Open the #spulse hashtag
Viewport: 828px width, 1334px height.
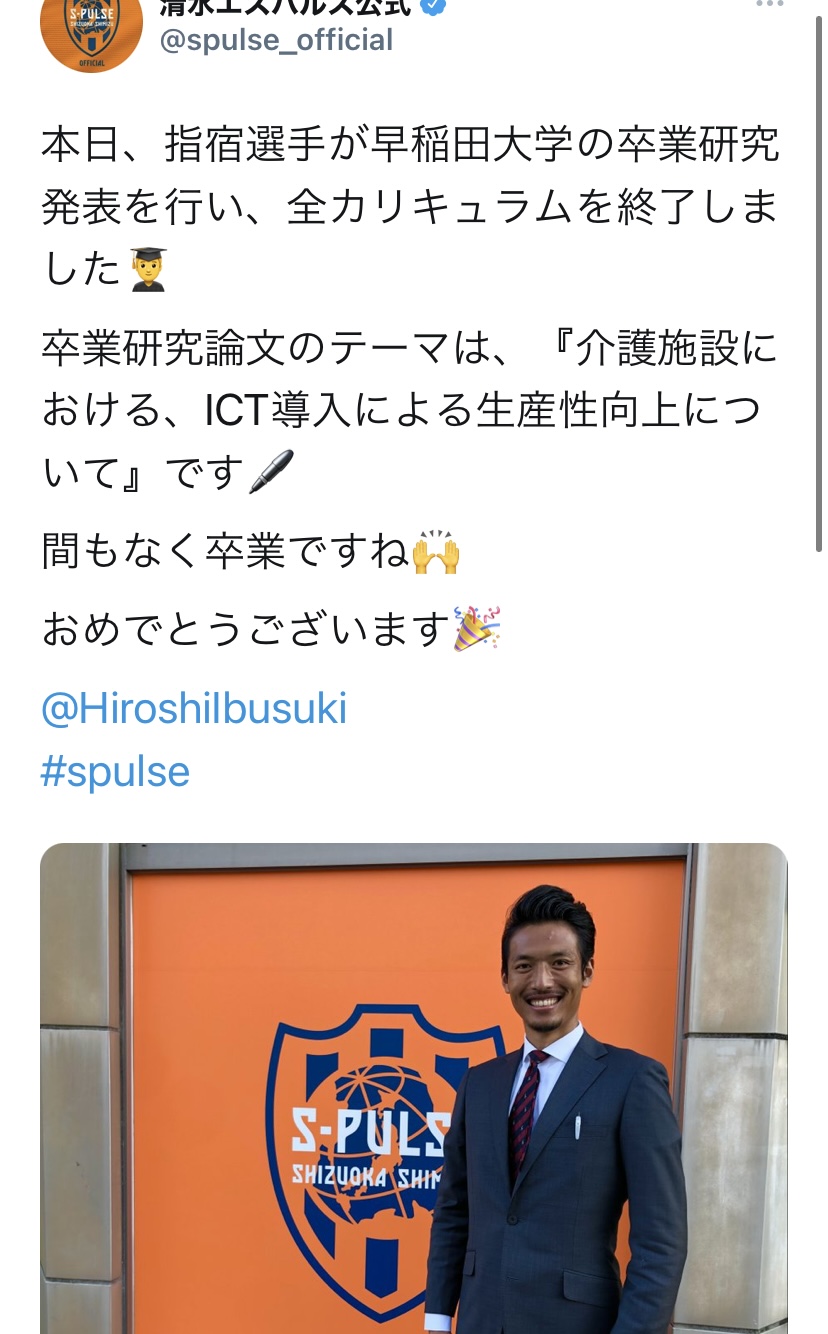[x=115, y=771]
